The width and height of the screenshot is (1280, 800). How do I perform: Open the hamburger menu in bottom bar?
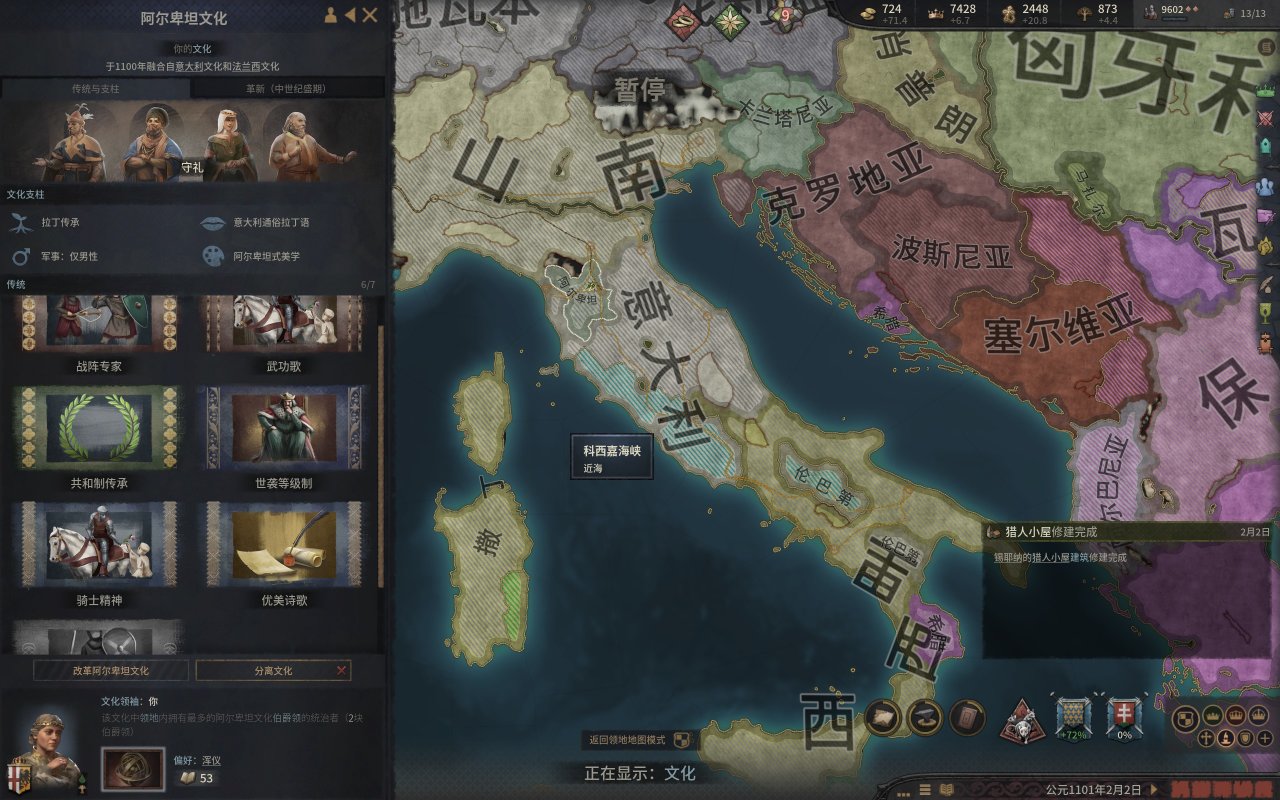[925, 789]
